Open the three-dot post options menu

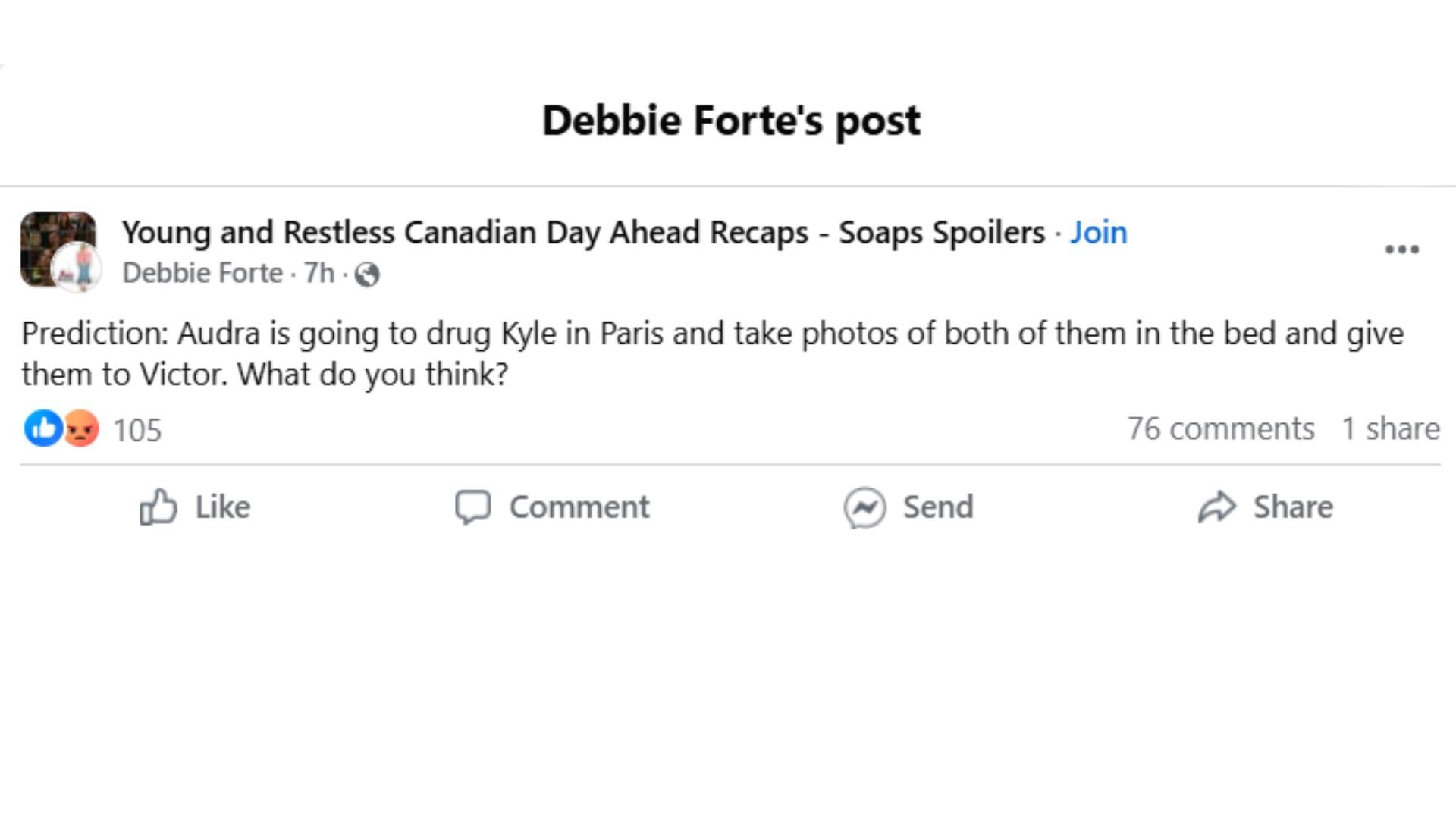[x=1401, y=249]
